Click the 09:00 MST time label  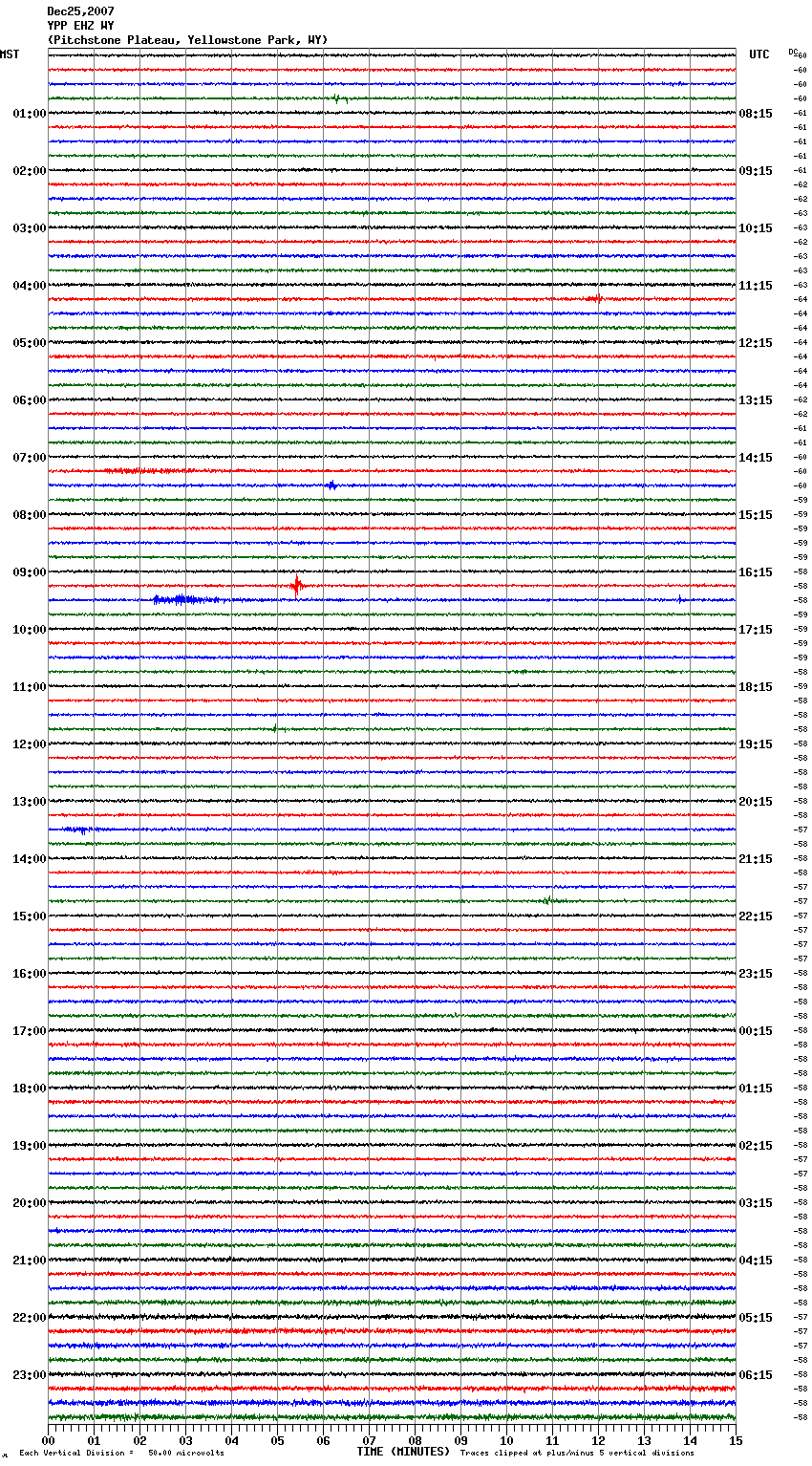pyautogui.click(x=30, y=572)
